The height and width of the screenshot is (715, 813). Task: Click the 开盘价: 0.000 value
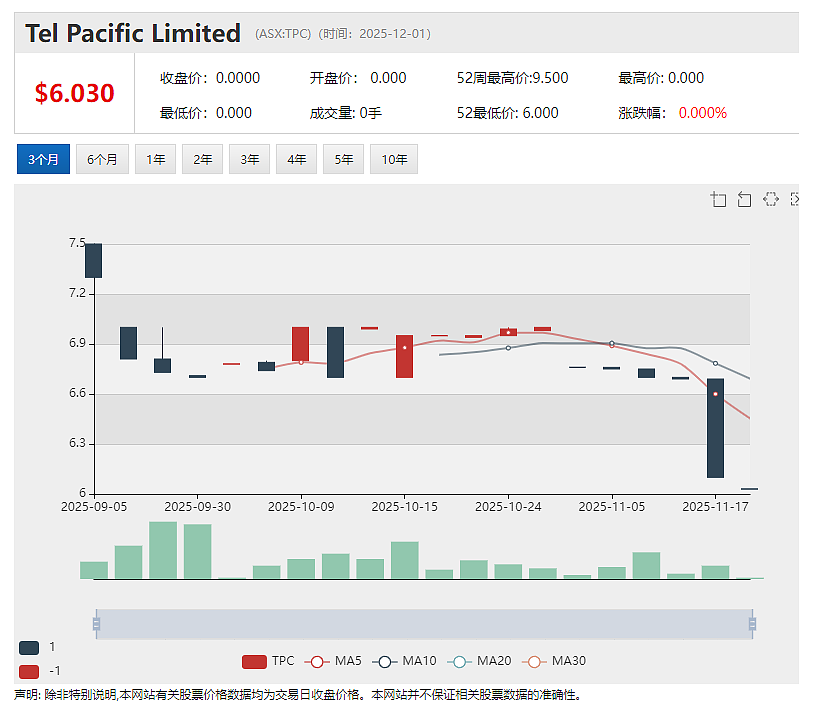point(358,78)
